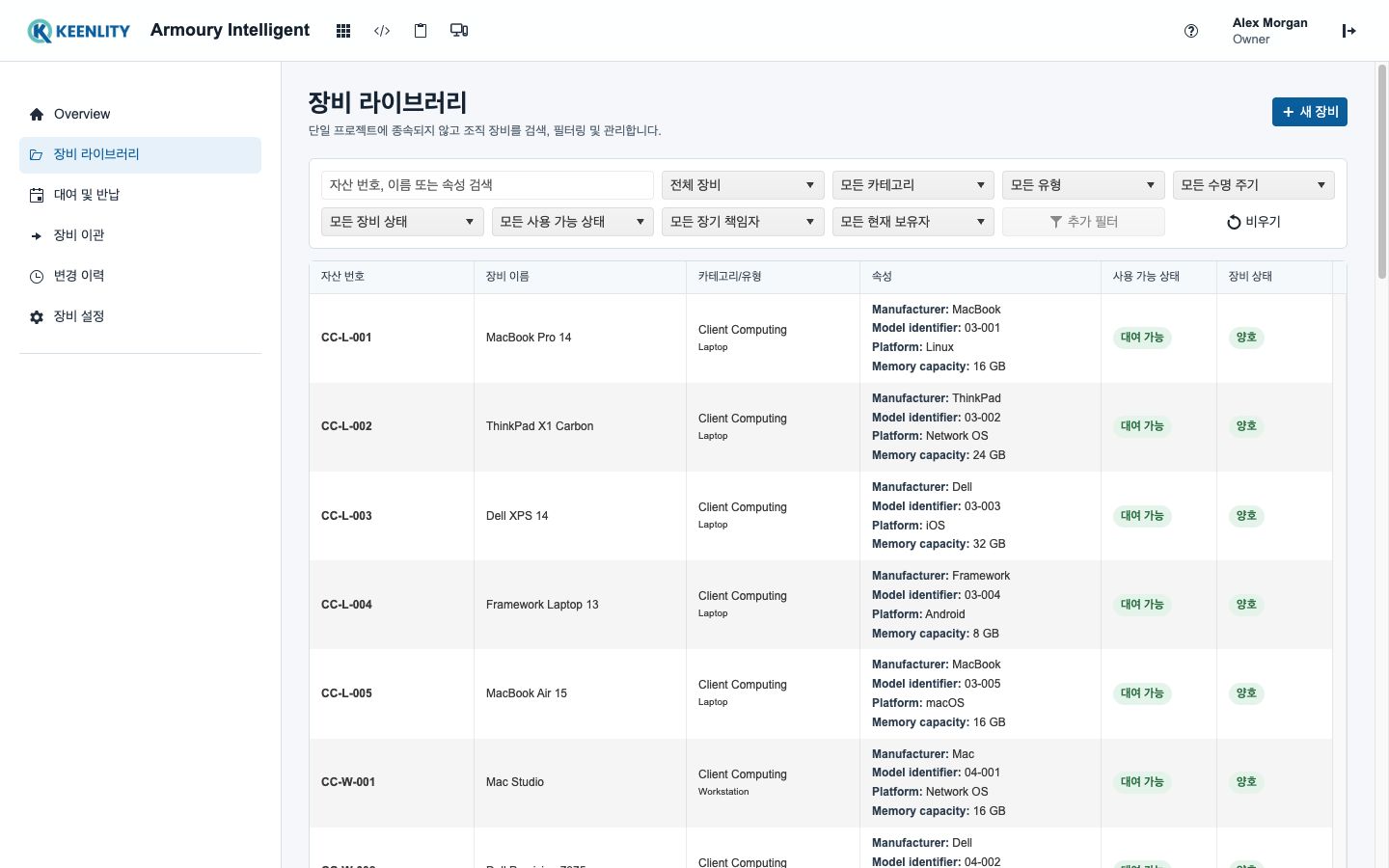Click the funnel icon on 추가 필터

pos(1056,222)
